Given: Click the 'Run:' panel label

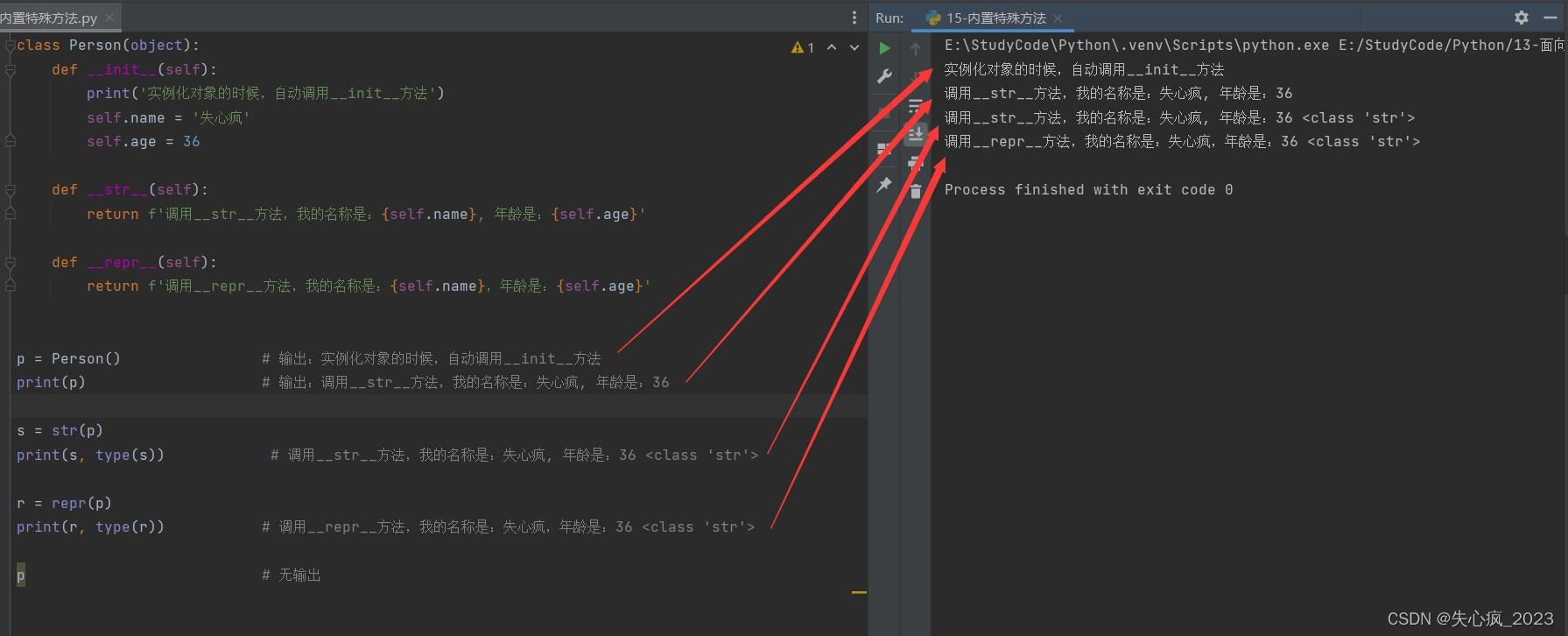Looking at the screenshot, I should 889,18.
